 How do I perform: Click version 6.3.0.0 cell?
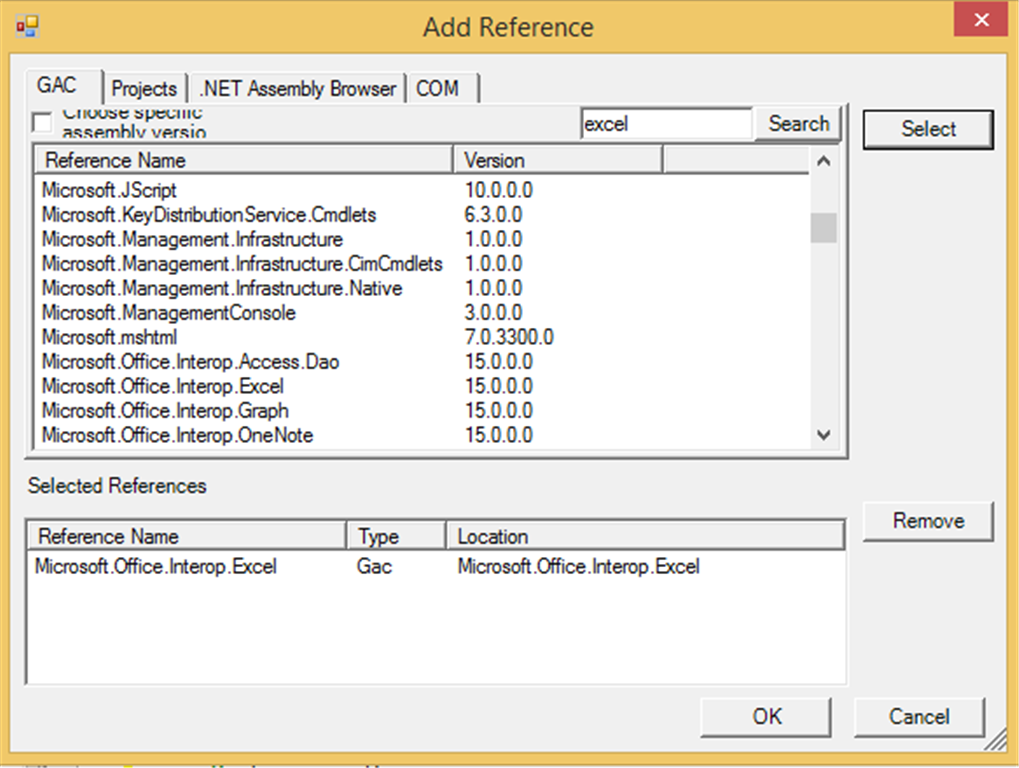pos(493,215)
